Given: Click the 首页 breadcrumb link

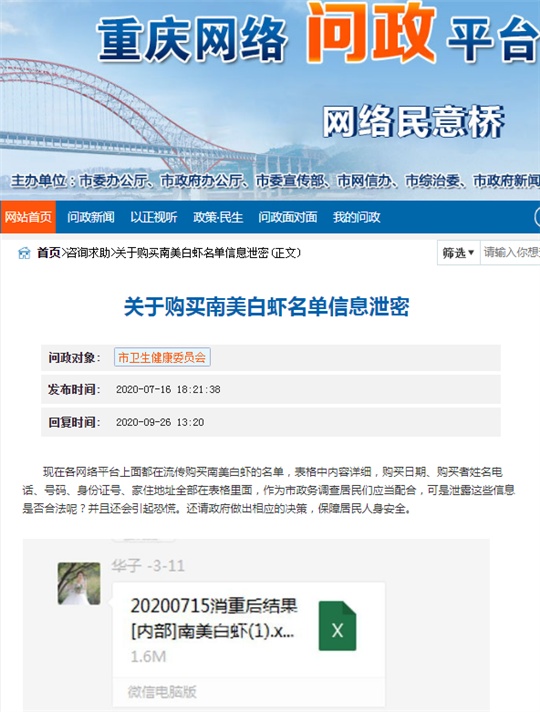Looking at the screenshot, I should click(49, 253).
